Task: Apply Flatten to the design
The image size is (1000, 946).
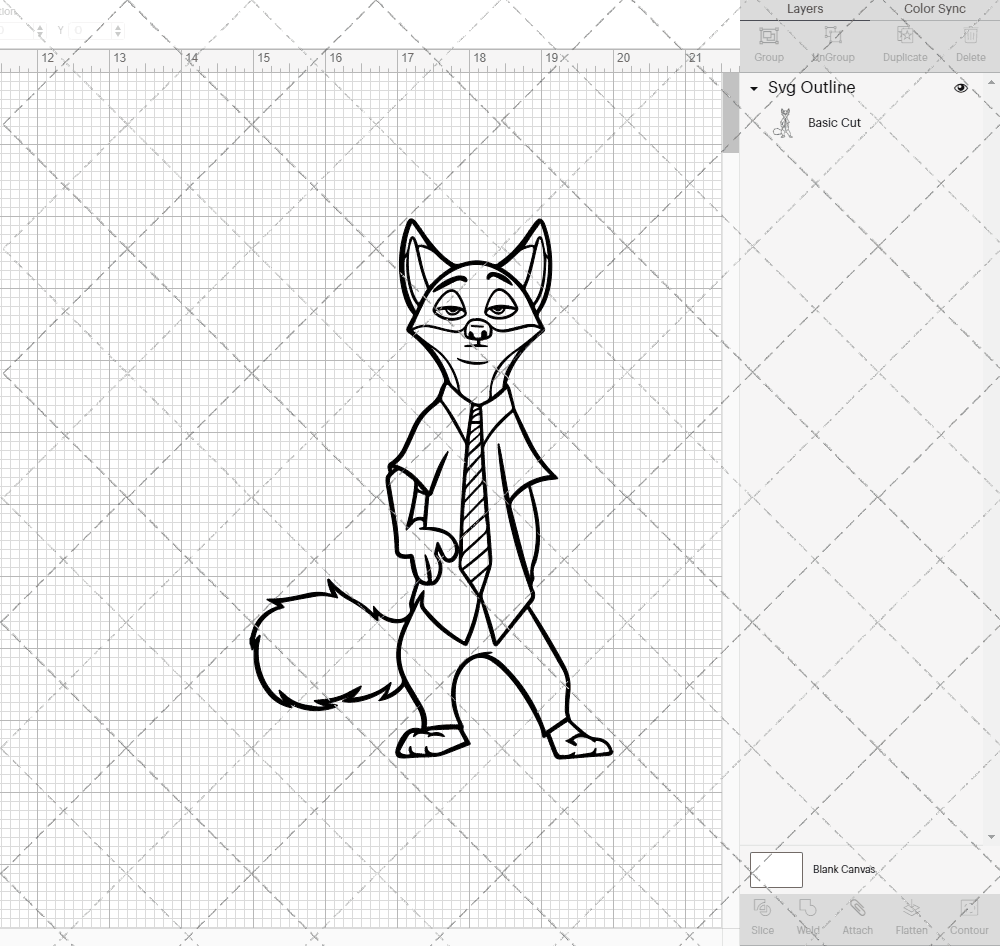Action: tap(911, 918)
